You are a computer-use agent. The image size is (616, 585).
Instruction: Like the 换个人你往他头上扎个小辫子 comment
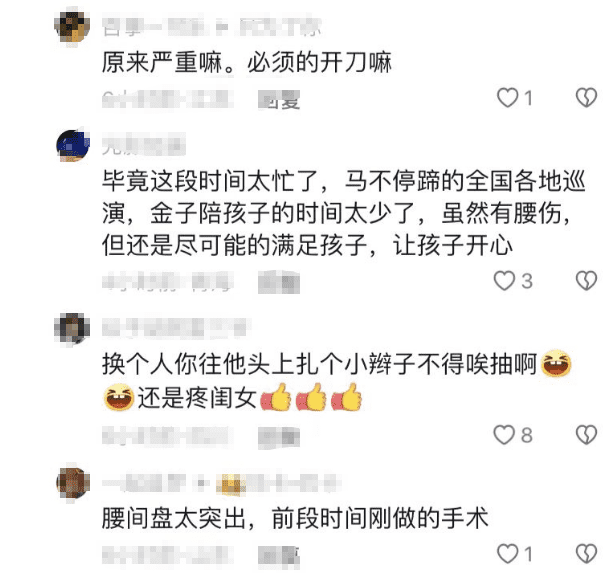(x=504, y=435)
